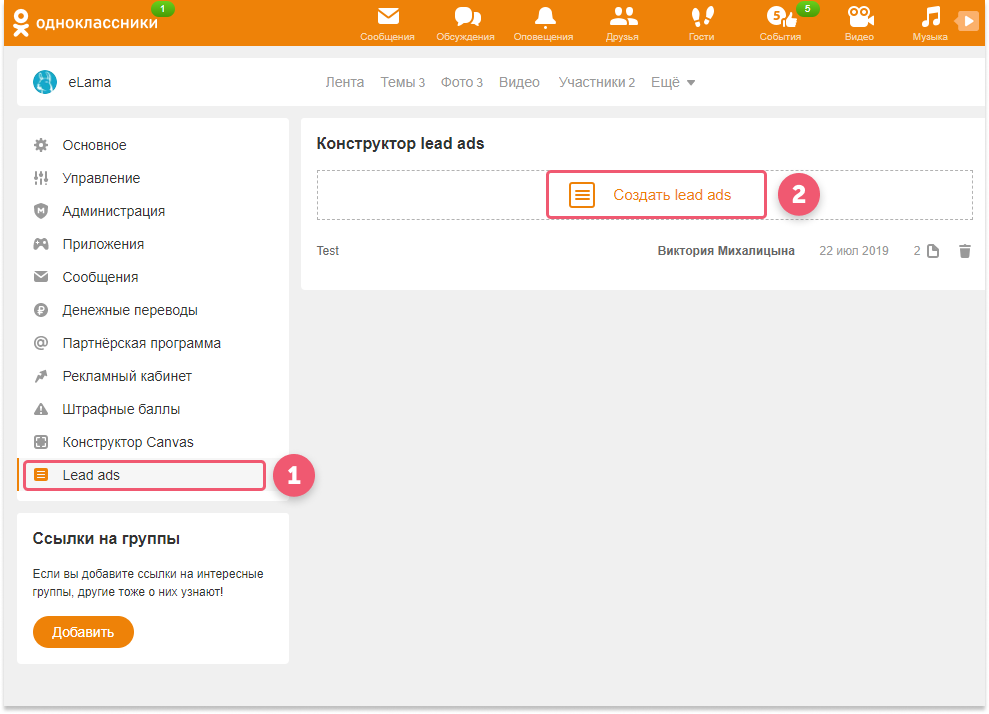Click the Оповещения bell icon

click(543, 17)
